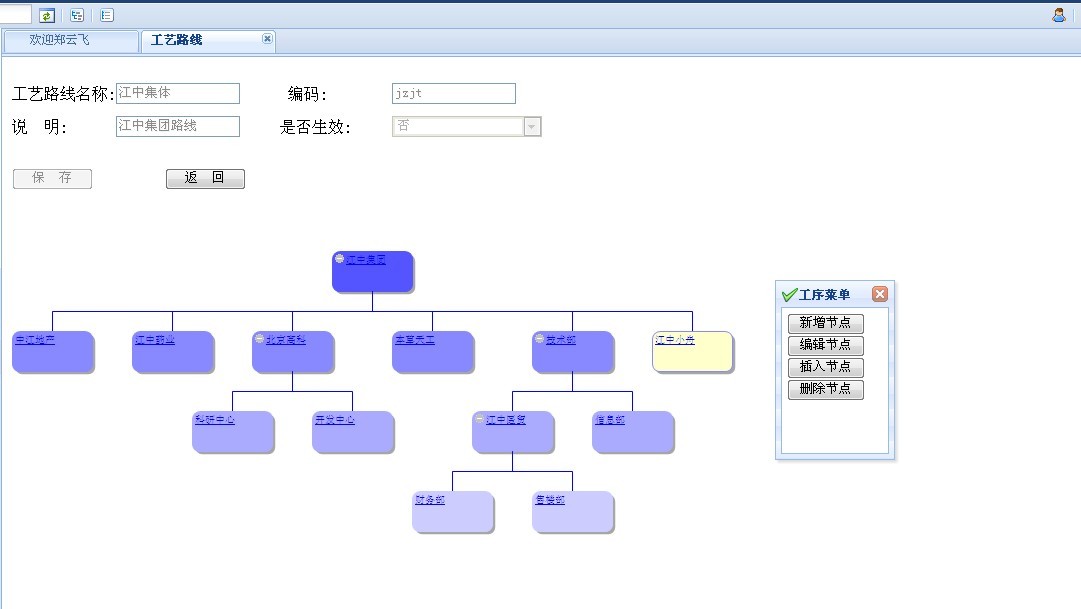Choose 插入节点 in 工序菜单
Viewport: 1081px width, 609px height.
tap(826, 367)
